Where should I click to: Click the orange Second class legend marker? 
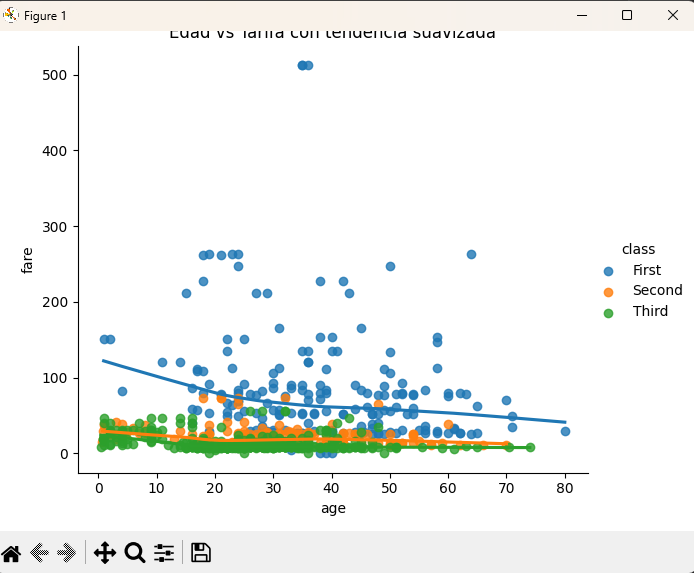(607, 291)
